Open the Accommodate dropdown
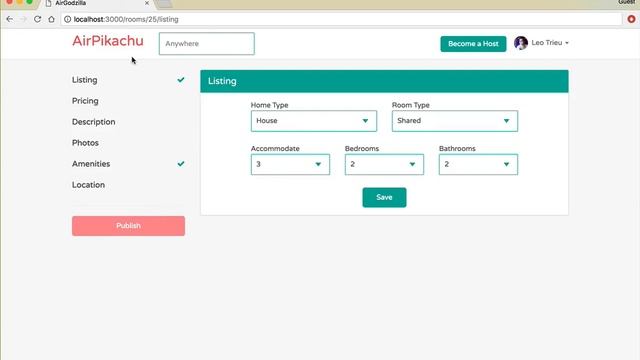The width and height of the screenshot is (640, 360). coord(290,164)
